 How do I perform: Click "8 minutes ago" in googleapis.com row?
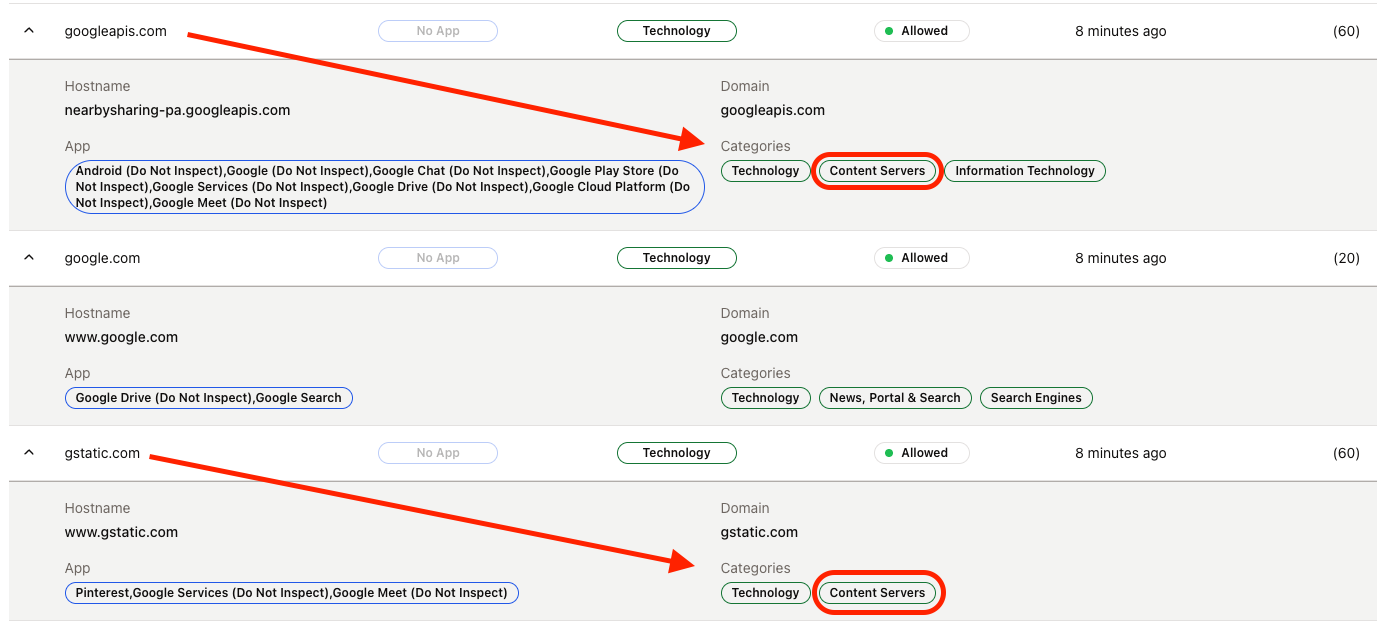1121,31
